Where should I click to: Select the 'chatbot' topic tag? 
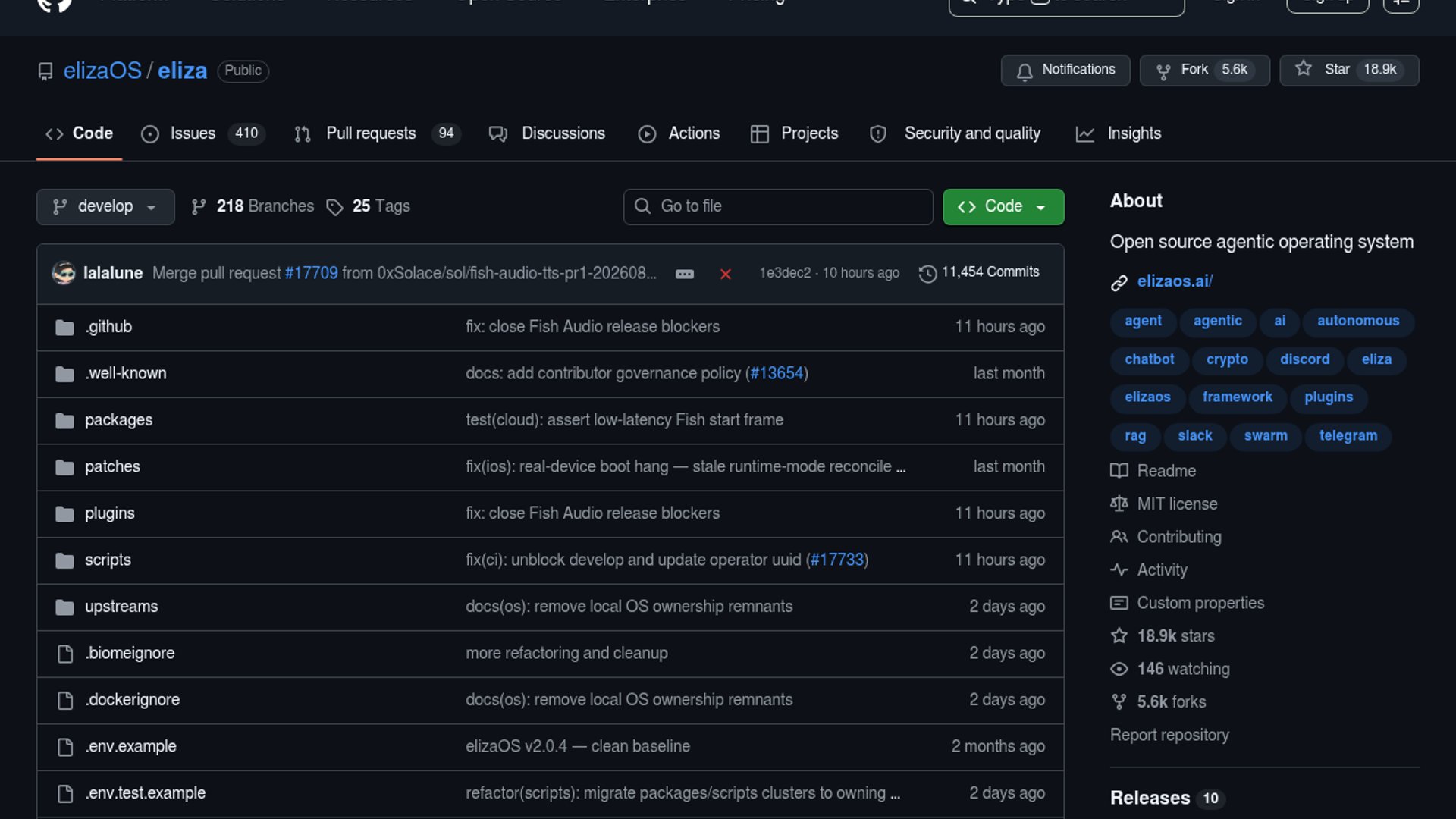(1149, 360)
